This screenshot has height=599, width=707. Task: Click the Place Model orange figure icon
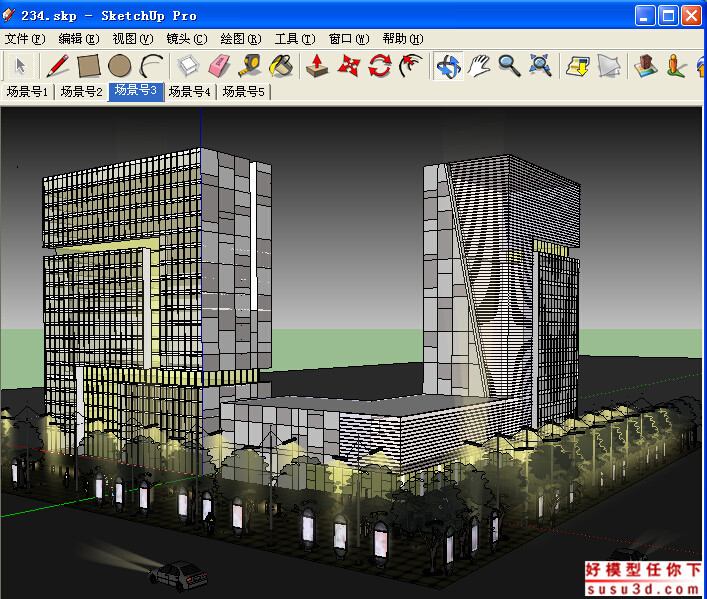tap(676, 66)
